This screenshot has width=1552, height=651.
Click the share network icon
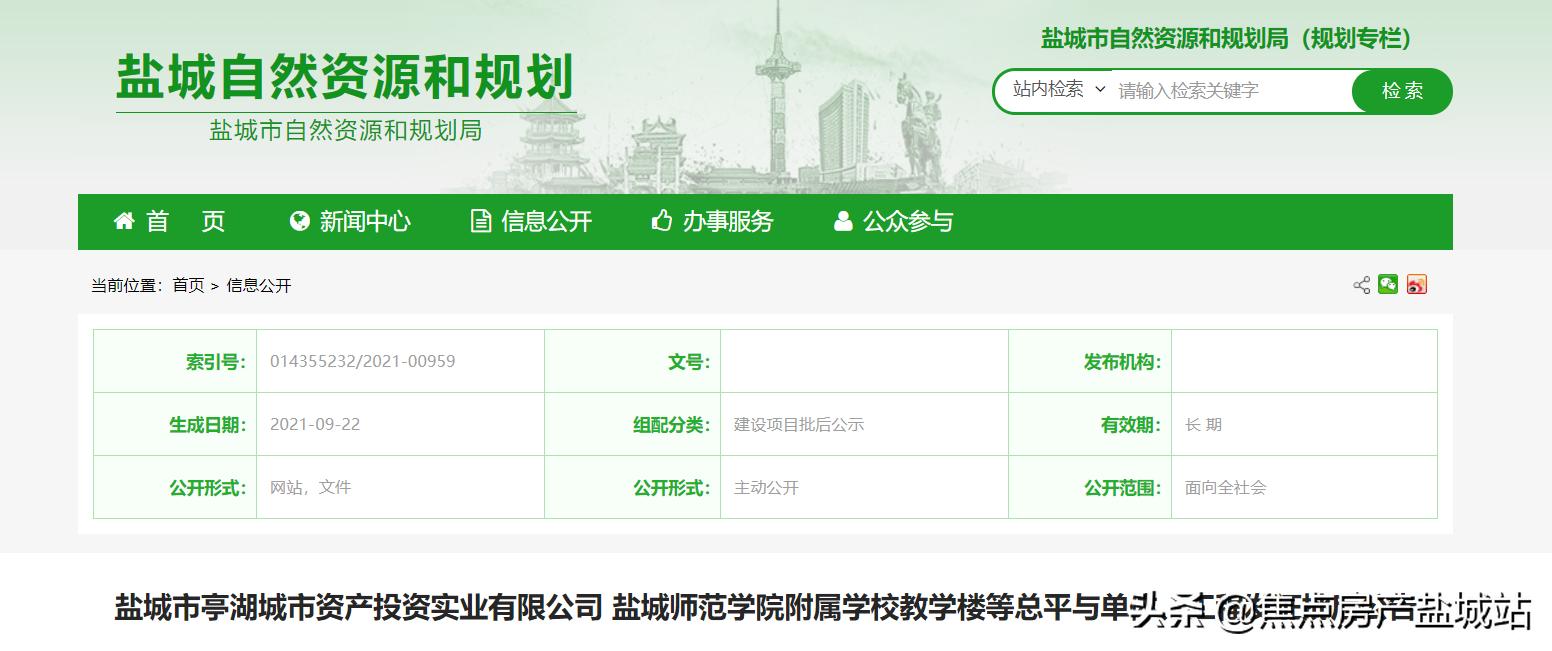pyautogui.click(x=1360, y=285)
